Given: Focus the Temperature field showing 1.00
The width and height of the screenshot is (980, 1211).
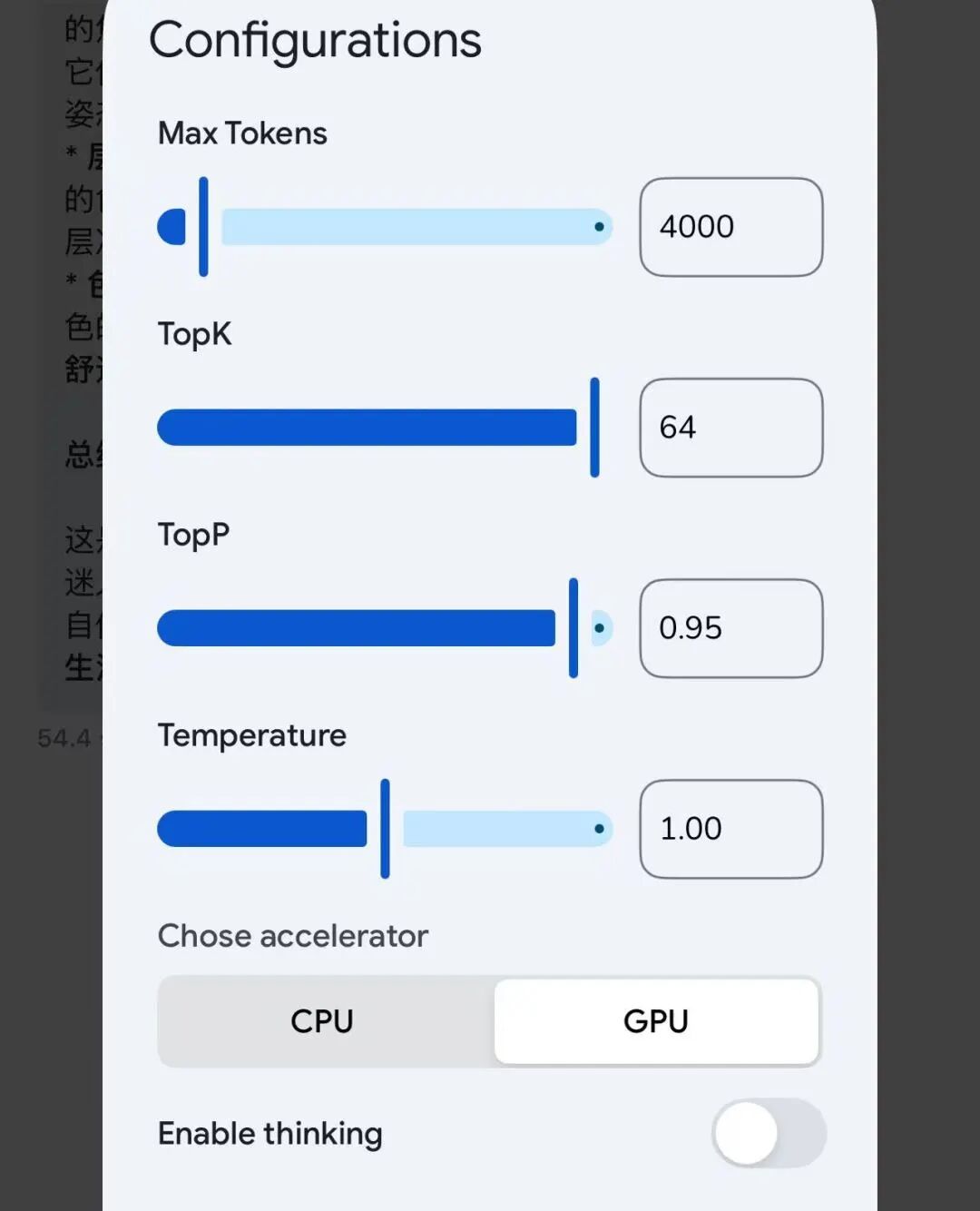Looking at the screenshot, I should (x=730, y=829).
